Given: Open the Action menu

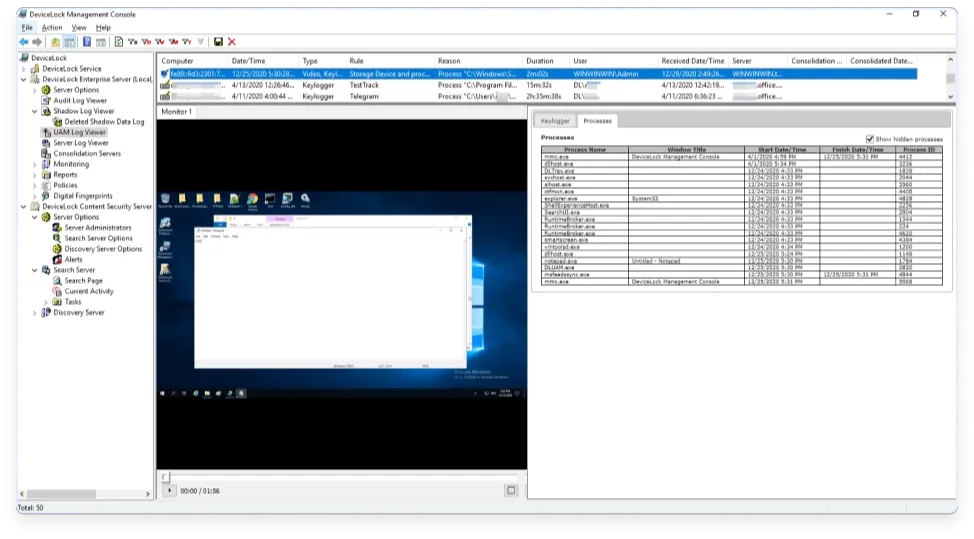Looking at the screenshot, I should pyautogui.click(x=52, y=27).
